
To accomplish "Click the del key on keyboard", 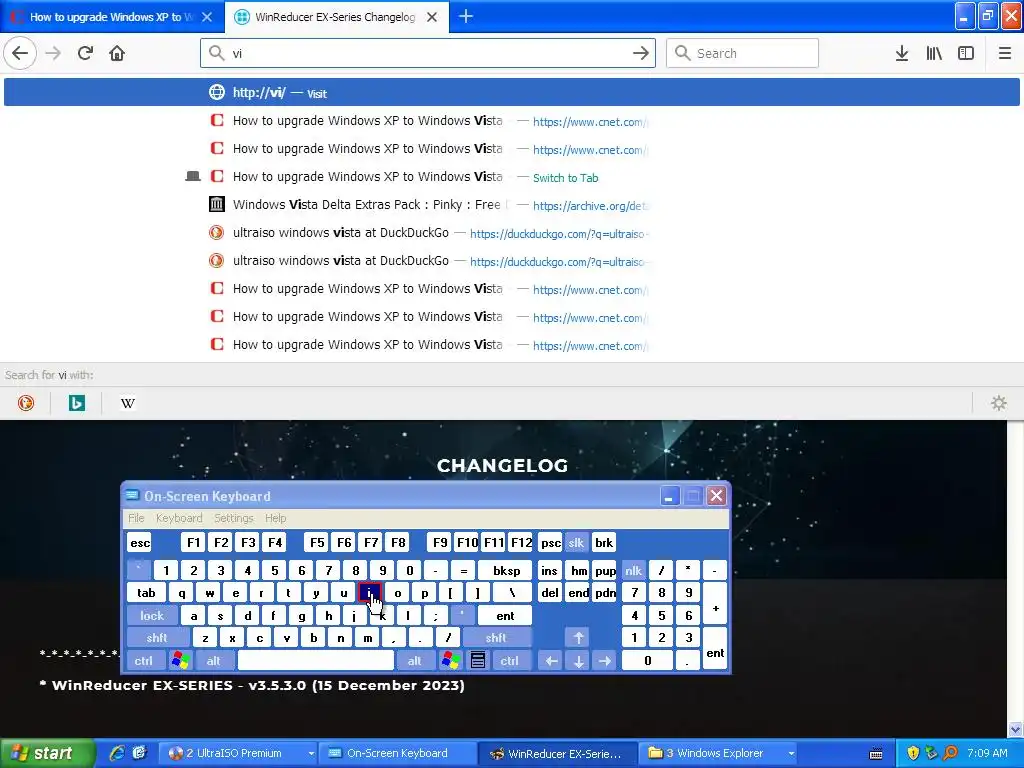I will click(550, 593).
